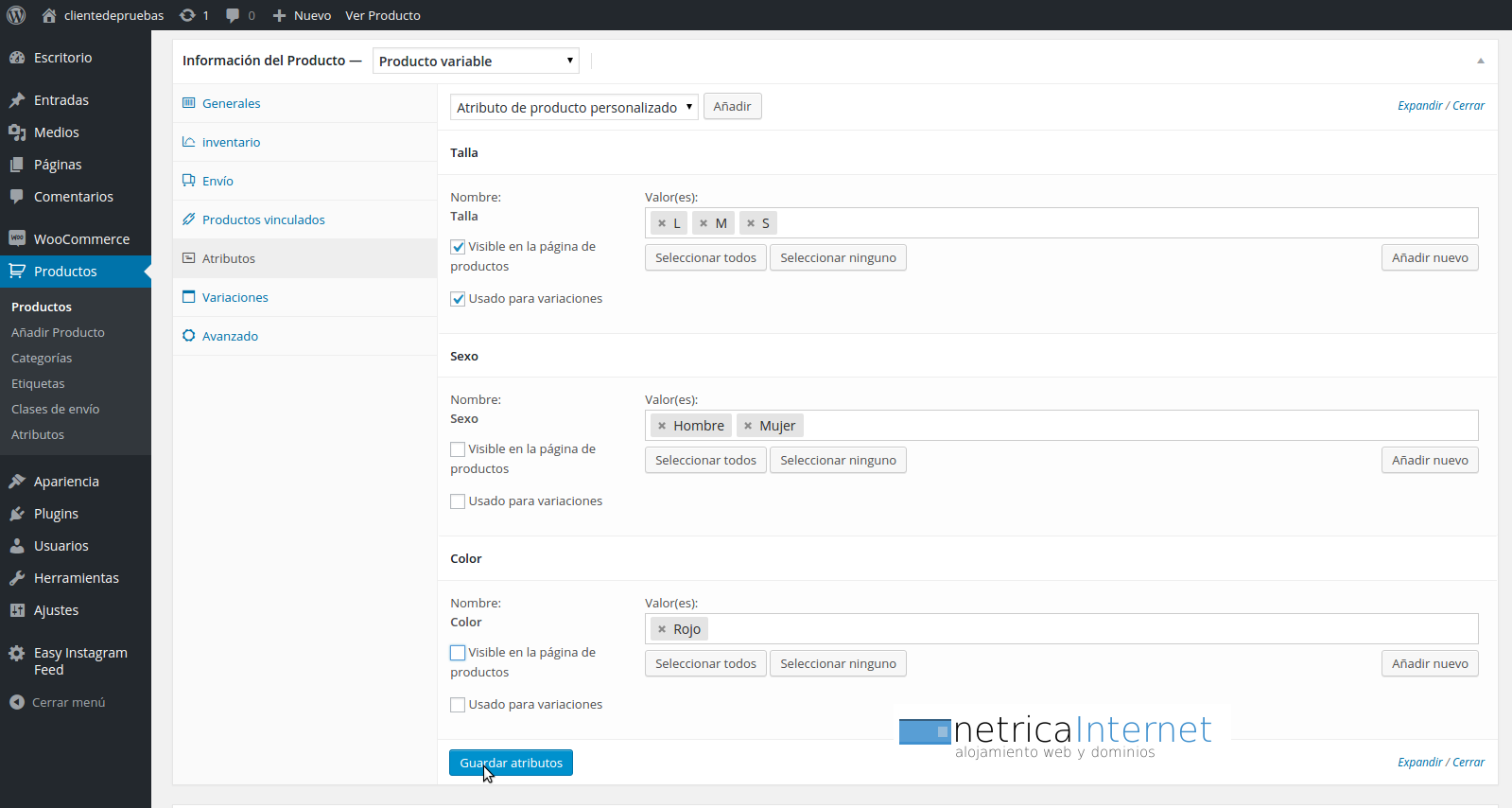Open the site home icon clientedepruebas
This screenshot has width=1512, height=808.
[x=49, y=15]
